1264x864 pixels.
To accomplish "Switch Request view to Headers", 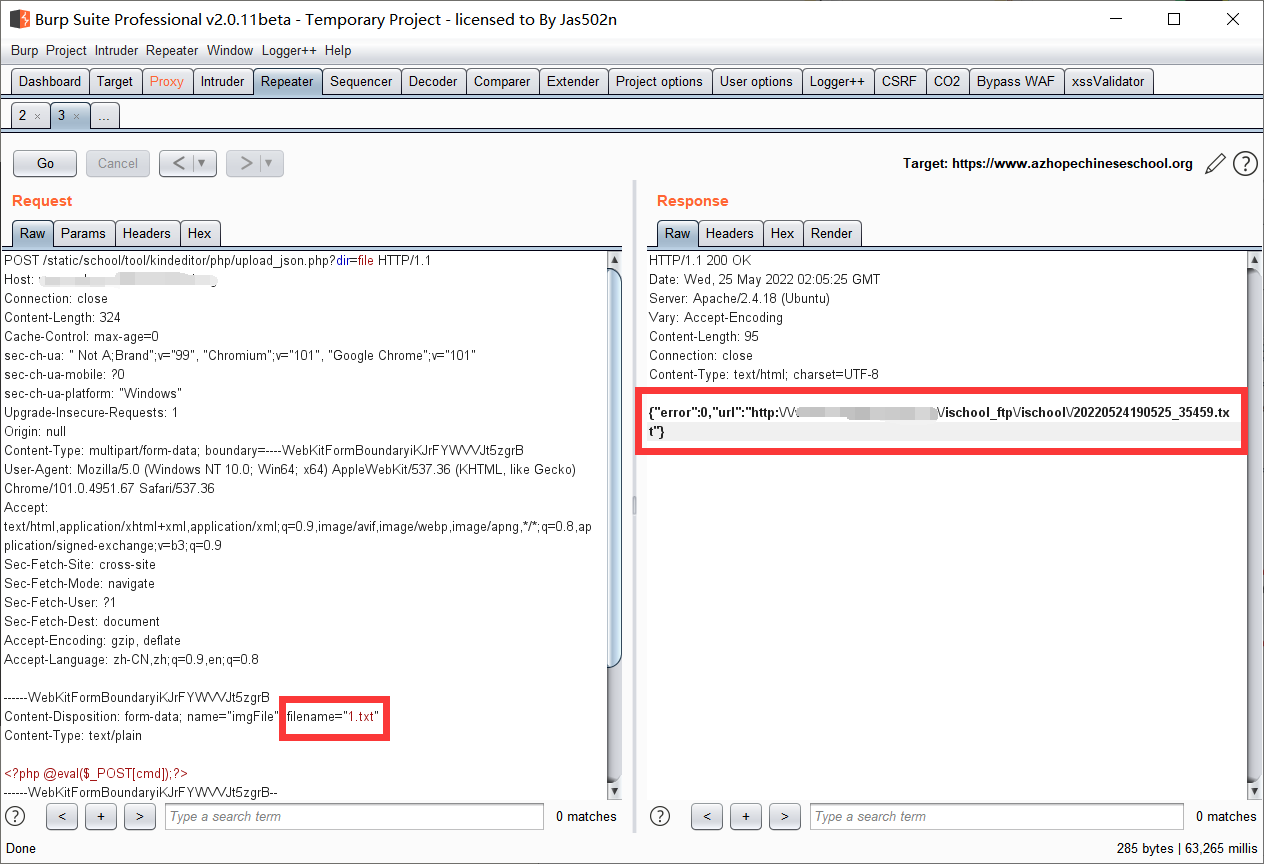I will pos(146,233).
